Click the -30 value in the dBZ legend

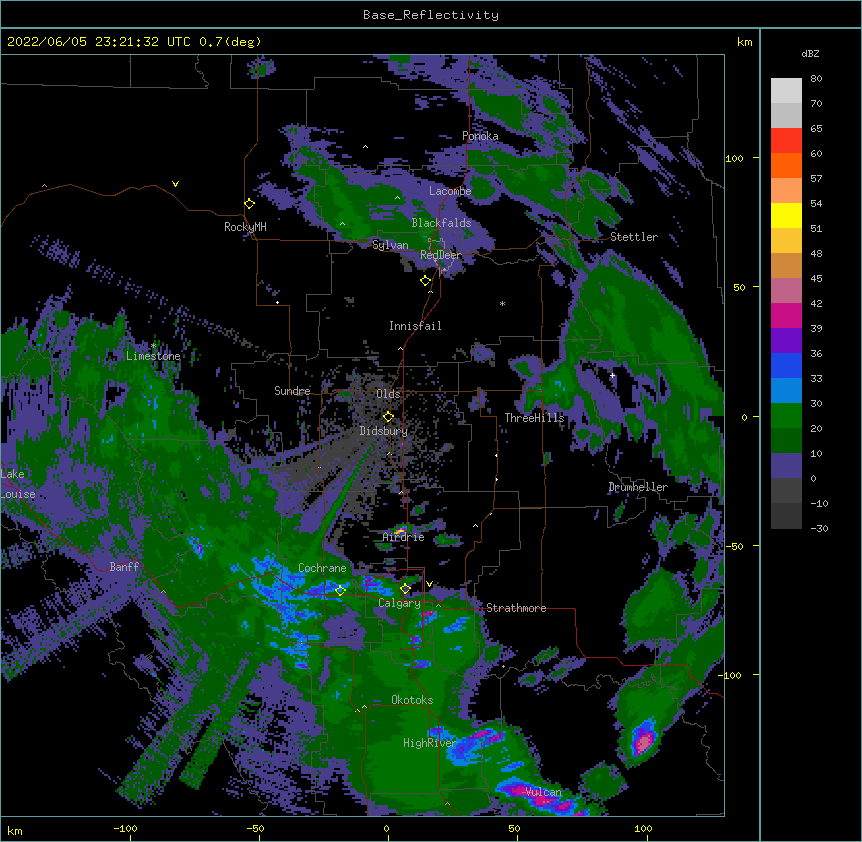[819, 528]
